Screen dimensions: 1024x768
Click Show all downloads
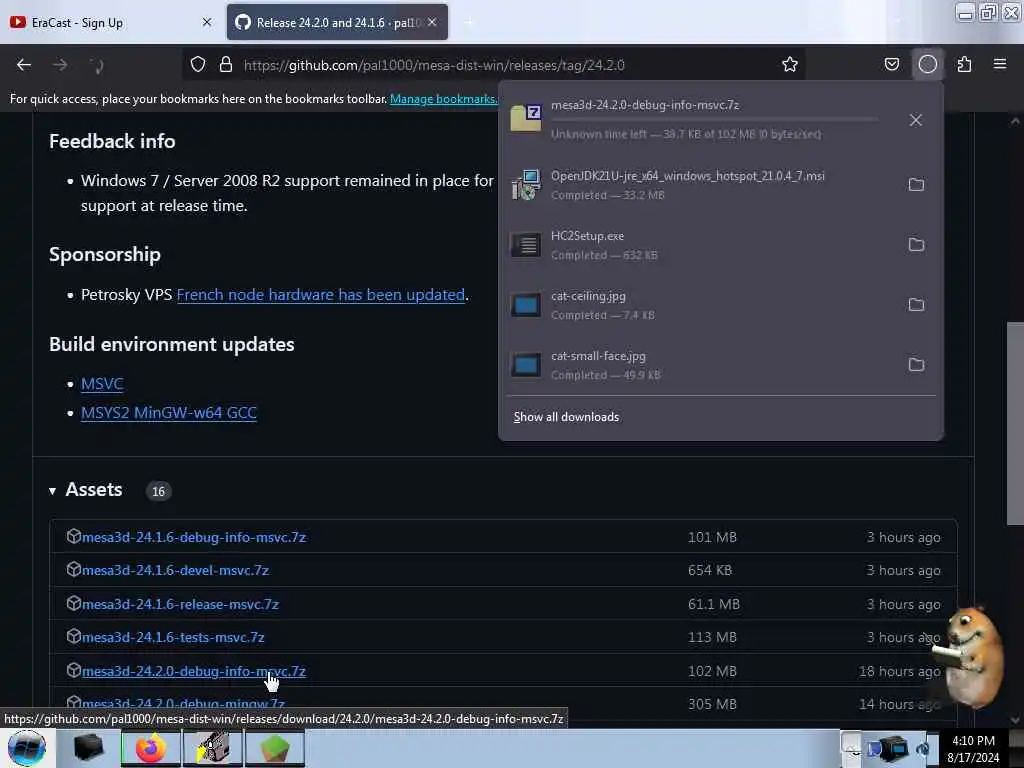(566, 417)
